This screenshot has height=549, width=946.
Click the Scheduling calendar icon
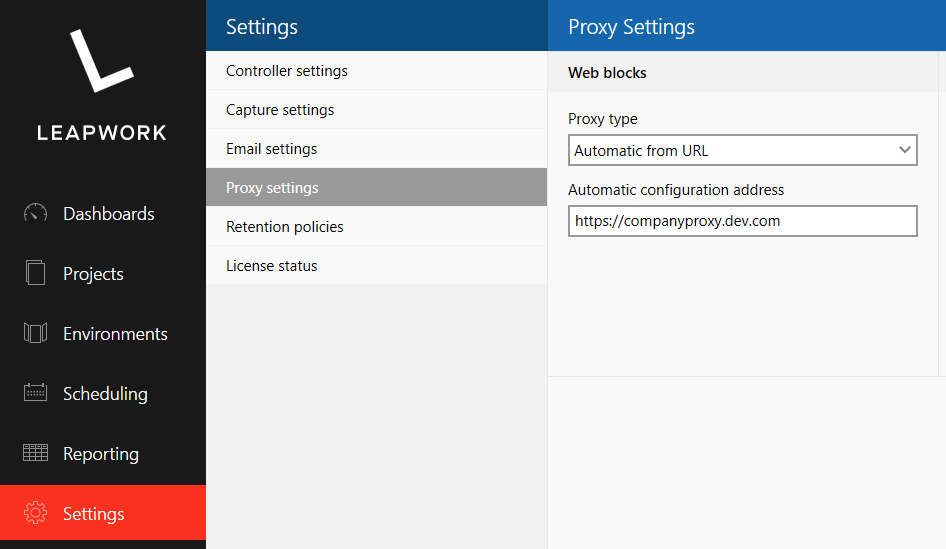pyautogui.click(x=35, y=393)
